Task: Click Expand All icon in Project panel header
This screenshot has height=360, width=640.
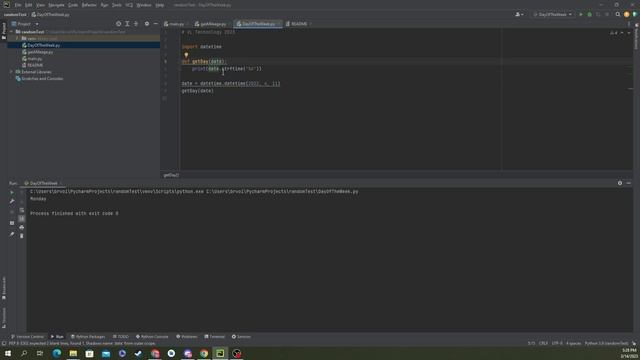Action: coord(127,24)
